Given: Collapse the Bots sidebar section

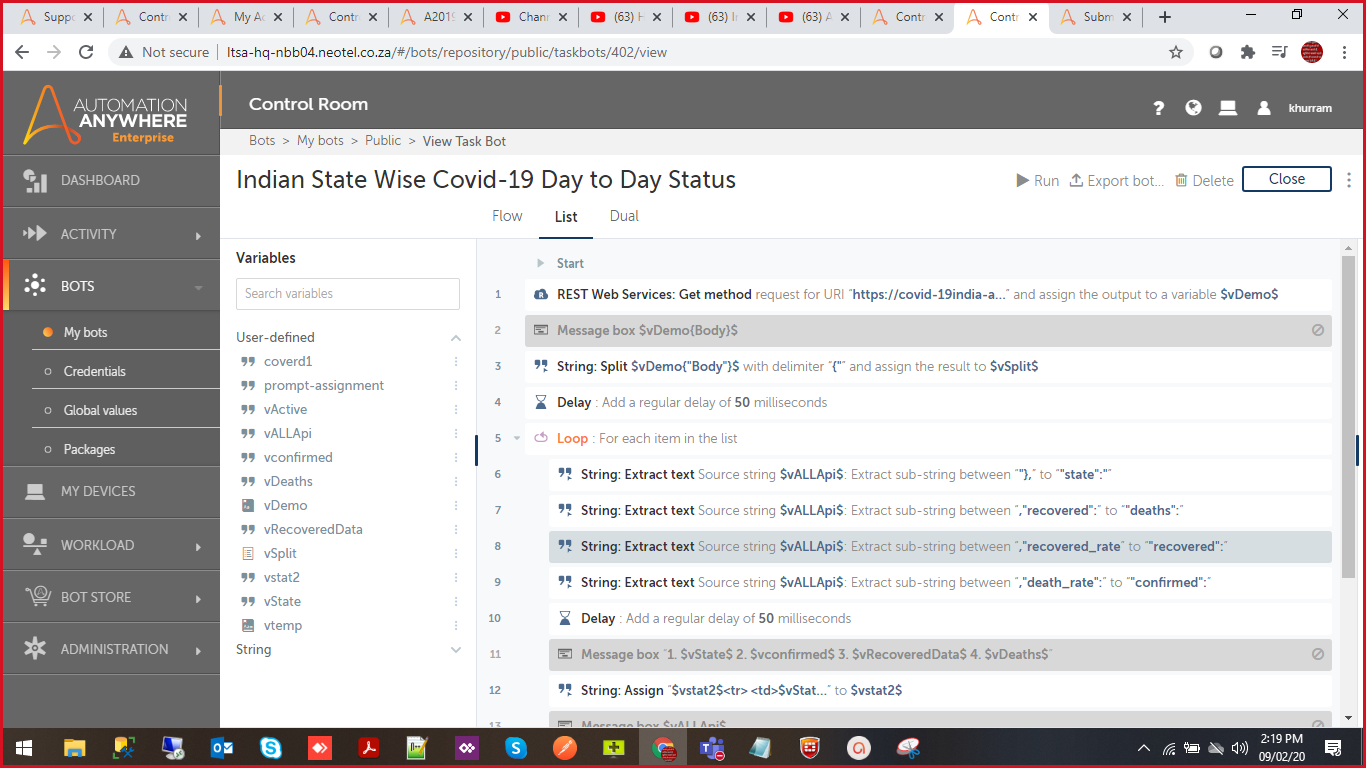Looking at the screenshot, I should coord(198,287).
